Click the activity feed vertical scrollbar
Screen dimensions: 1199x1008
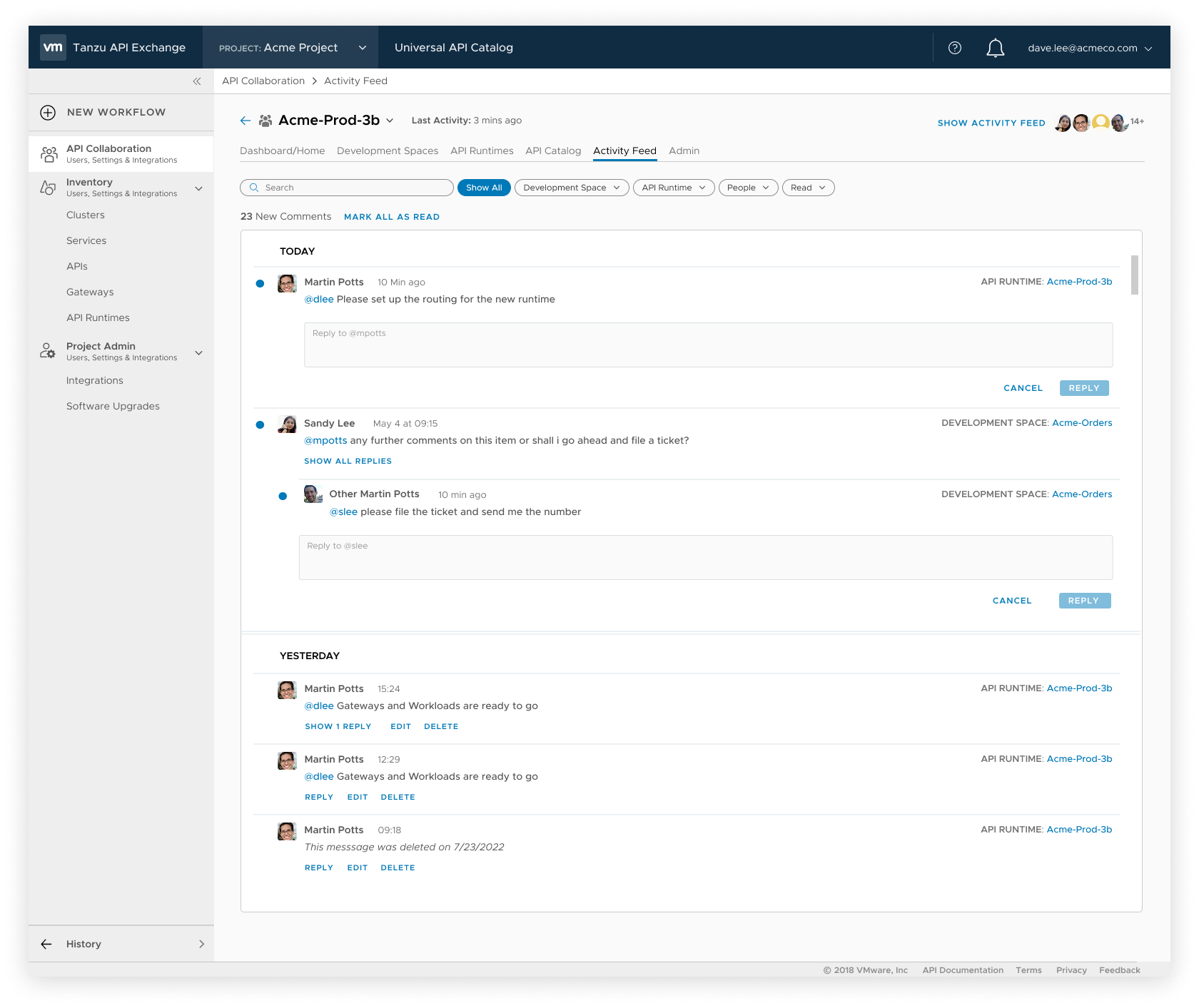coord(1135,275)
